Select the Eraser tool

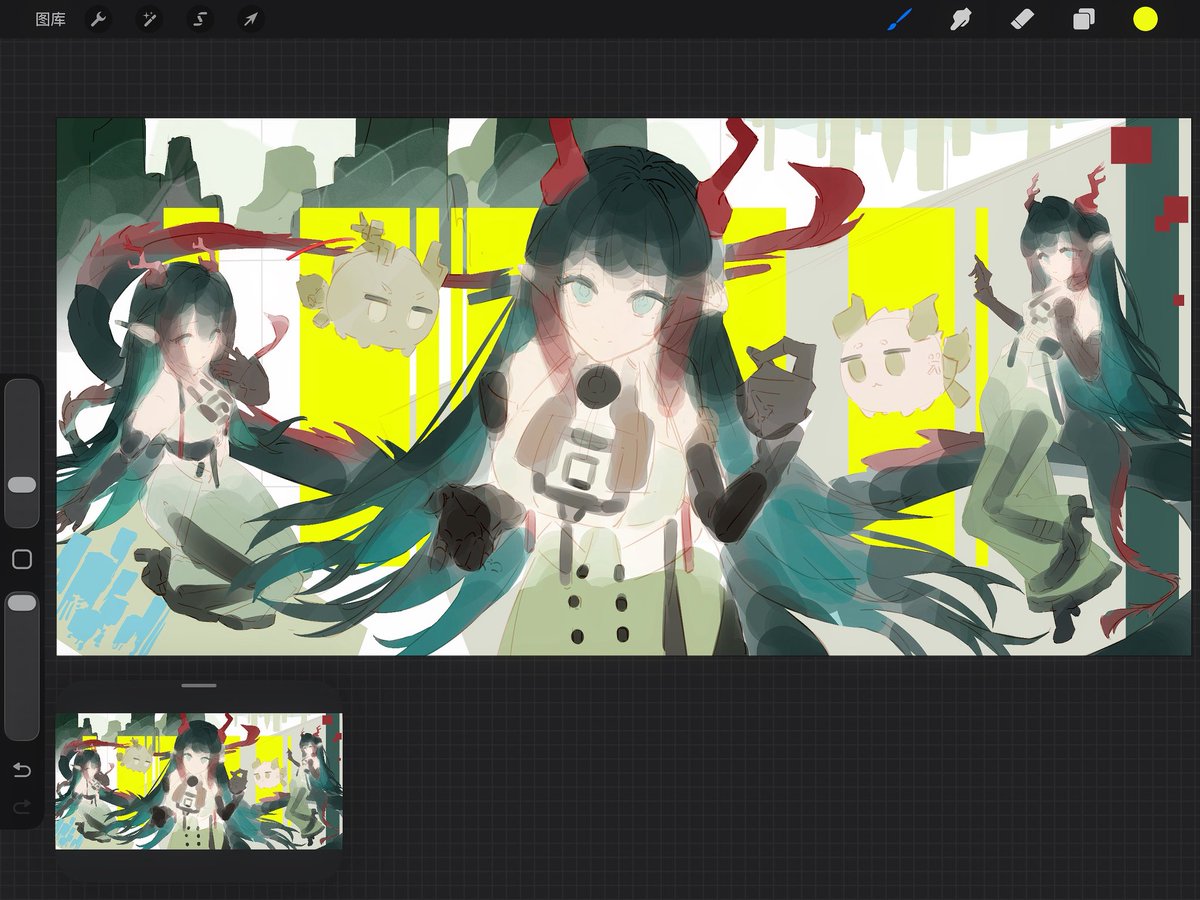(1022, 19)
